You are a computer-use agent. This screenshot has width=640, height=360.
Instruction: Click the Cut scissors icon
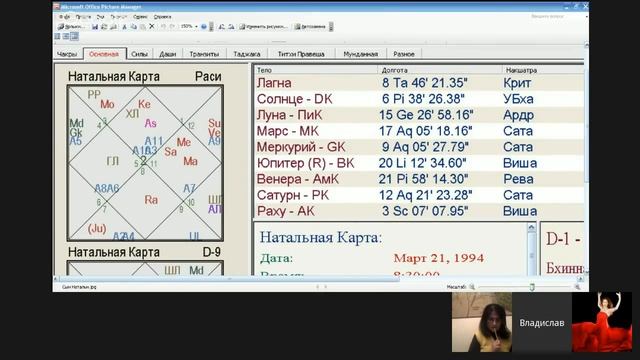(x=124, y=27)
